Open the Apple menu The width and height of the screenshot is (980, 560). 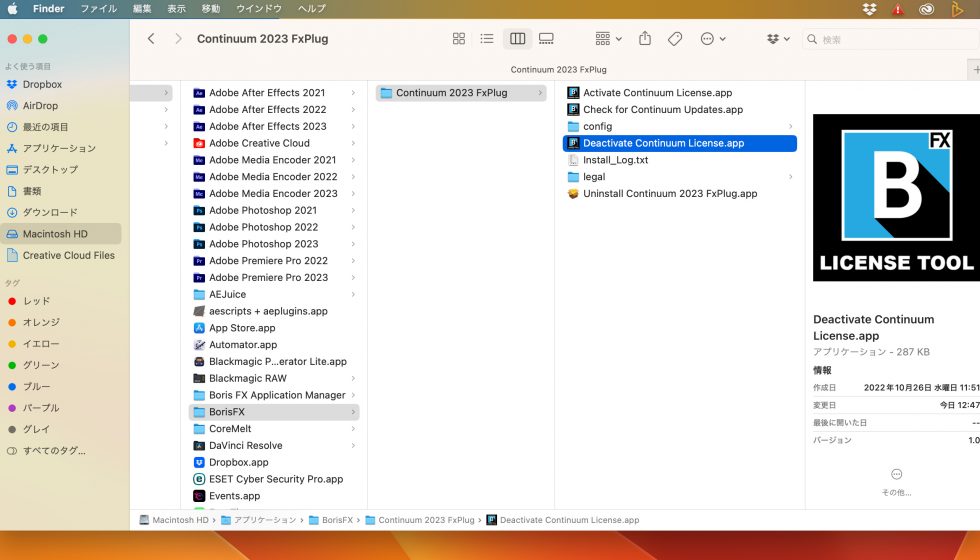[x=12, y=8]
